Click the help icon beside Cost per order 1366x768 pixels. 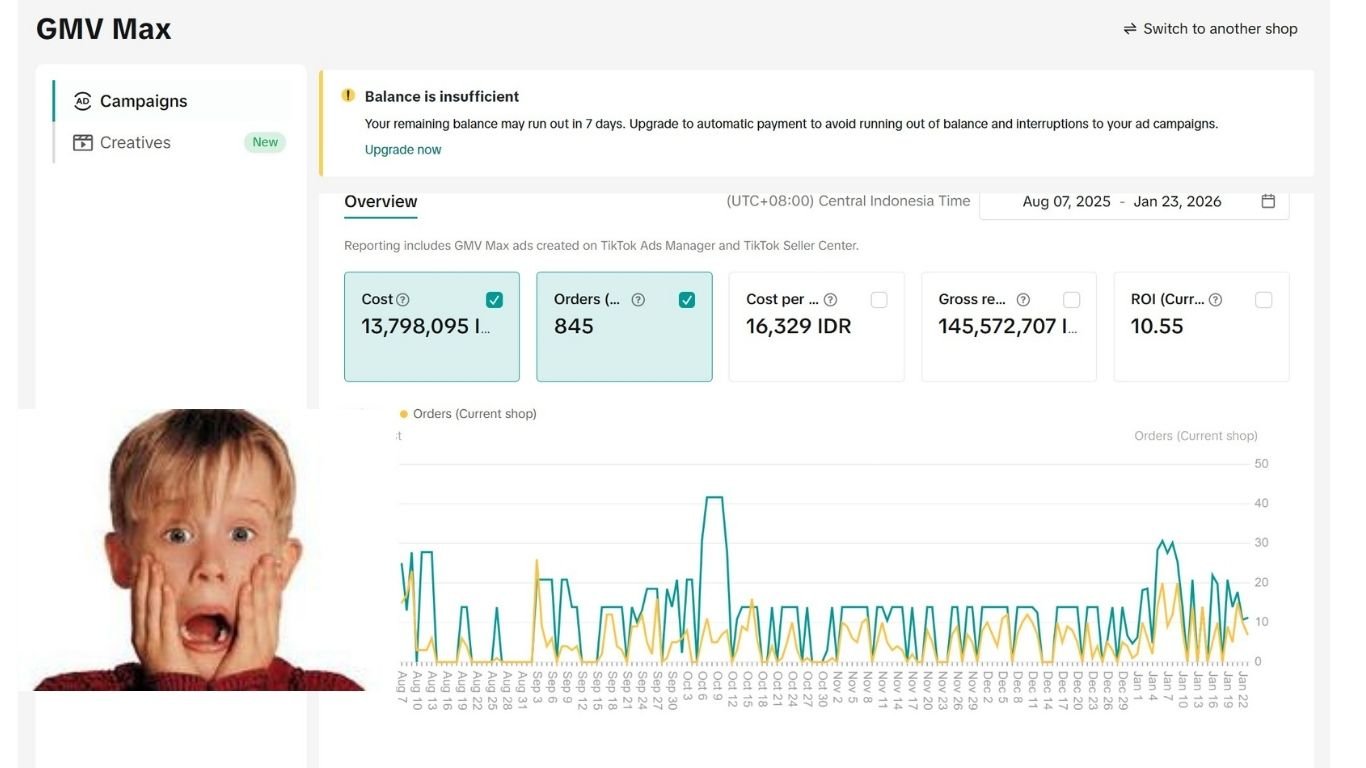(830, 300)
